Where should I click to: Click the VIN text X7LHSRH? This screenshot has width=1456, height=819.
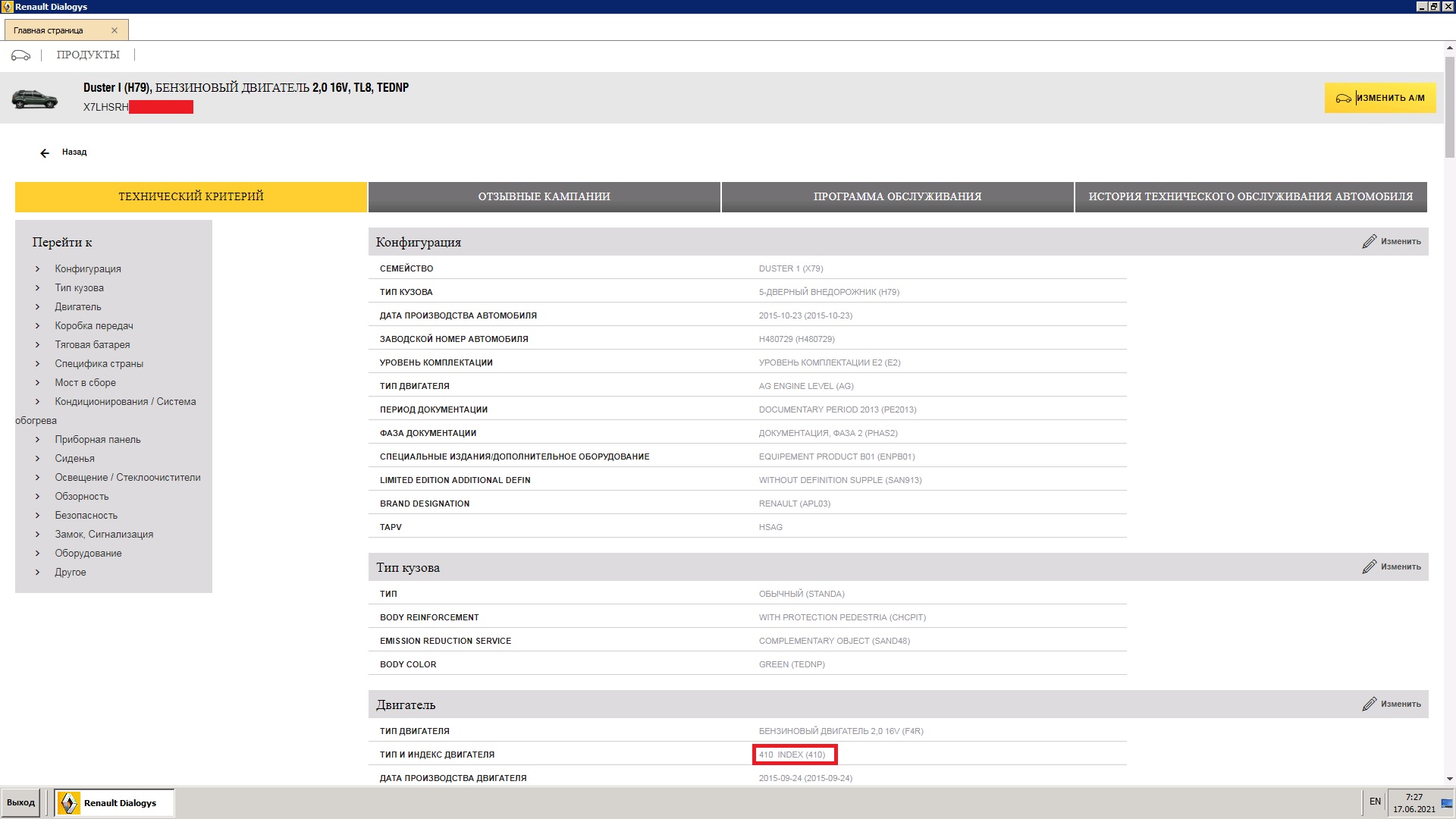[106, 107]
